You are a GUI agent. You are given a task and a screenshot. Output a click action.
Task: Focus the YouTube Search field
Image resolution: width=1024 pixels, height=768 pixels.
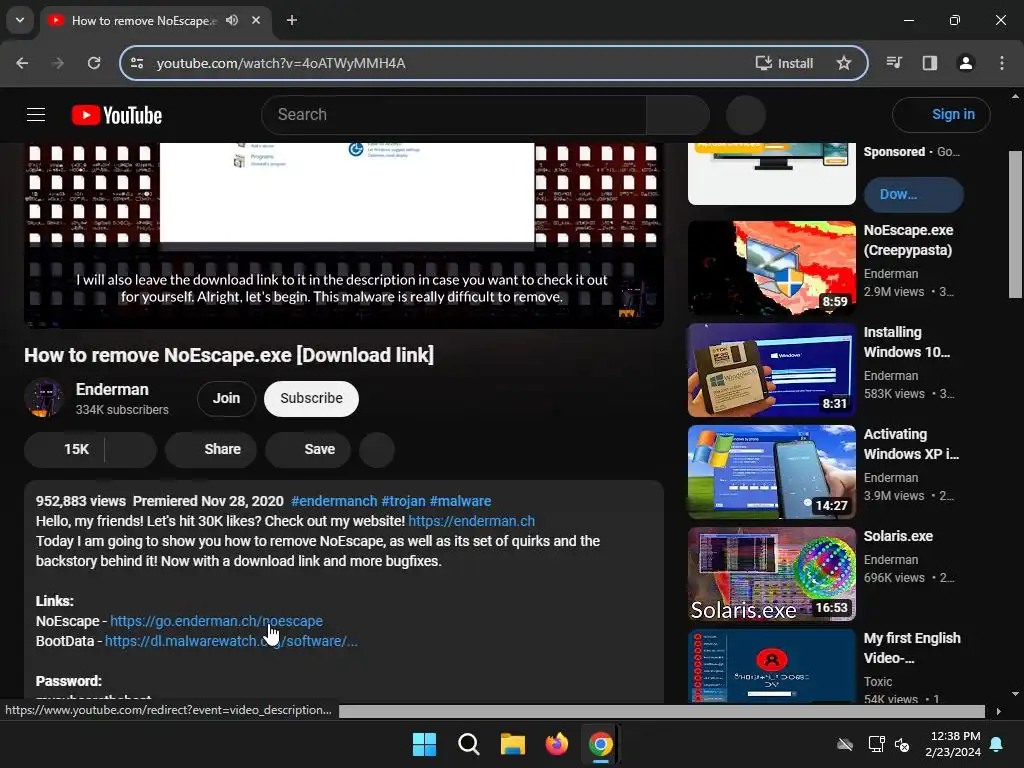pos(454,115)
